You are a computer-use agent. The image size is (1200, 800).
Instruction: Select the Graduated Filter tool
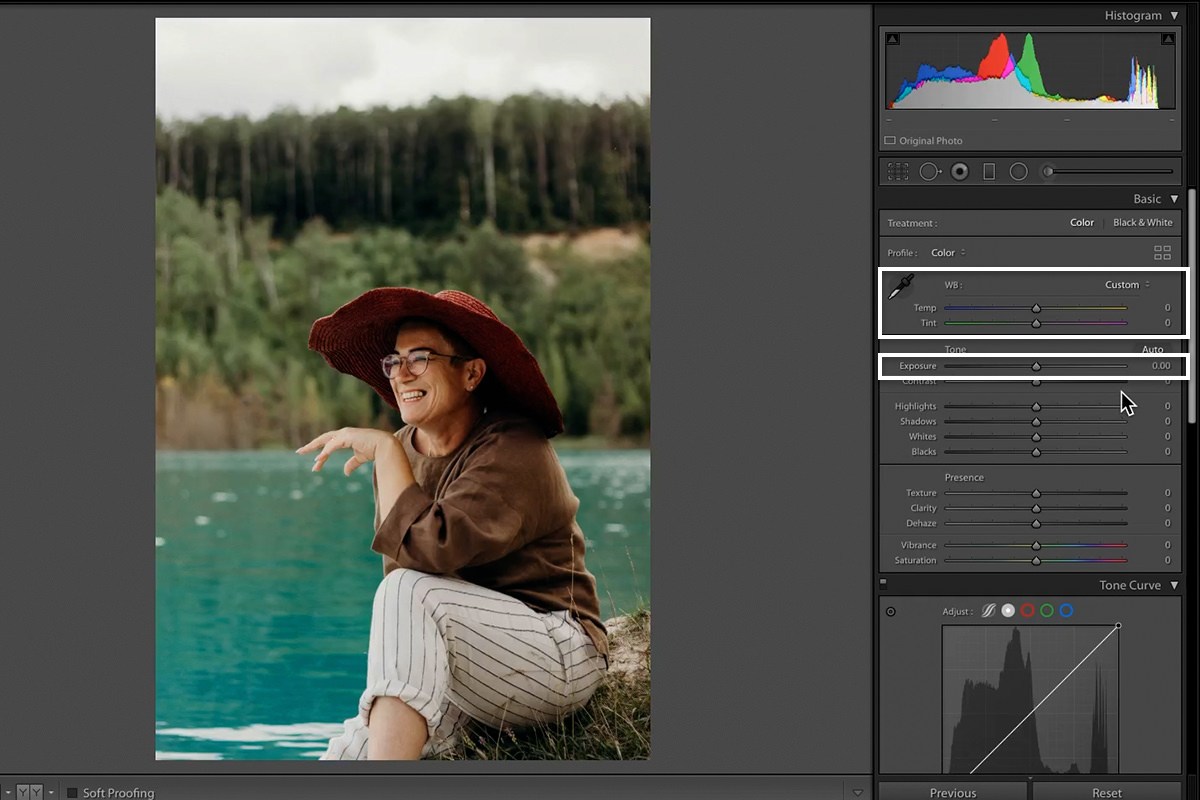coord(989,171)
